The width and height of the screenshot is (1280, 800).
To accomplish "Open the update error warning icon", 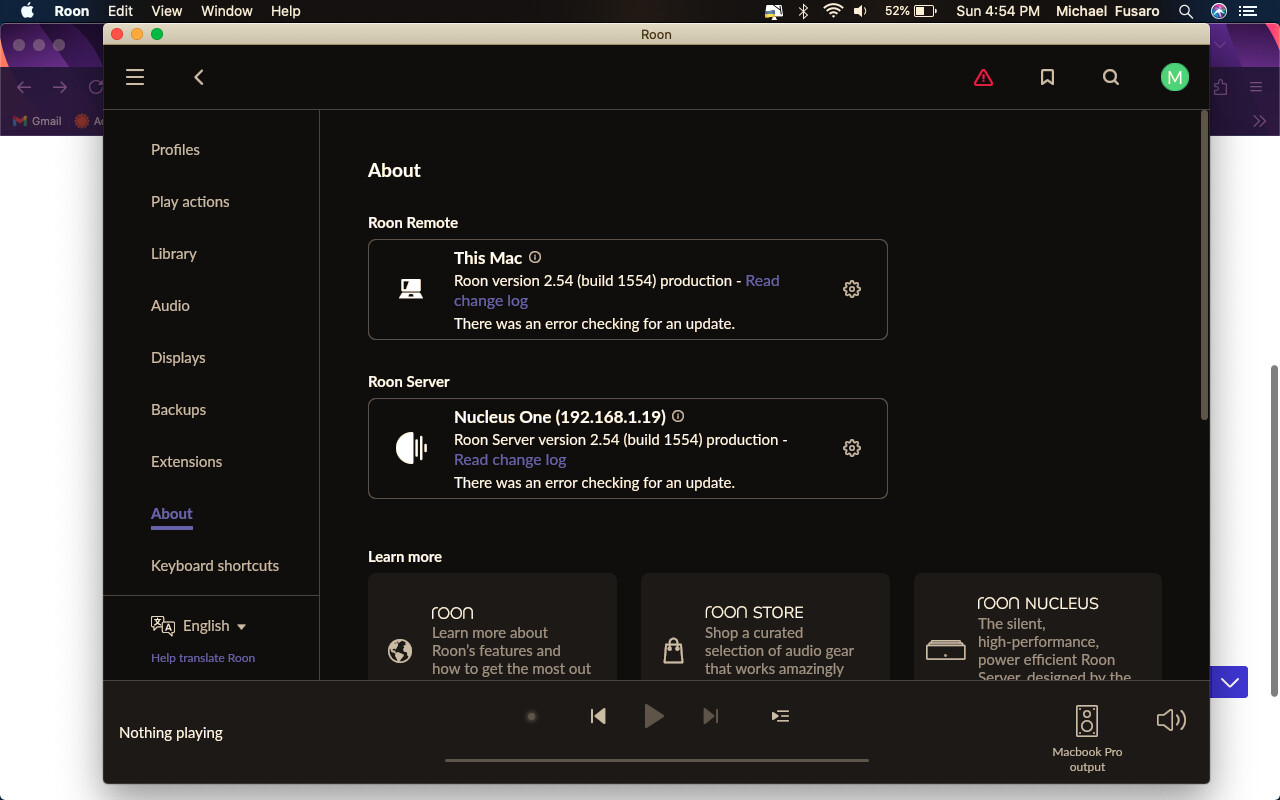I will click(x=984, y=77).
